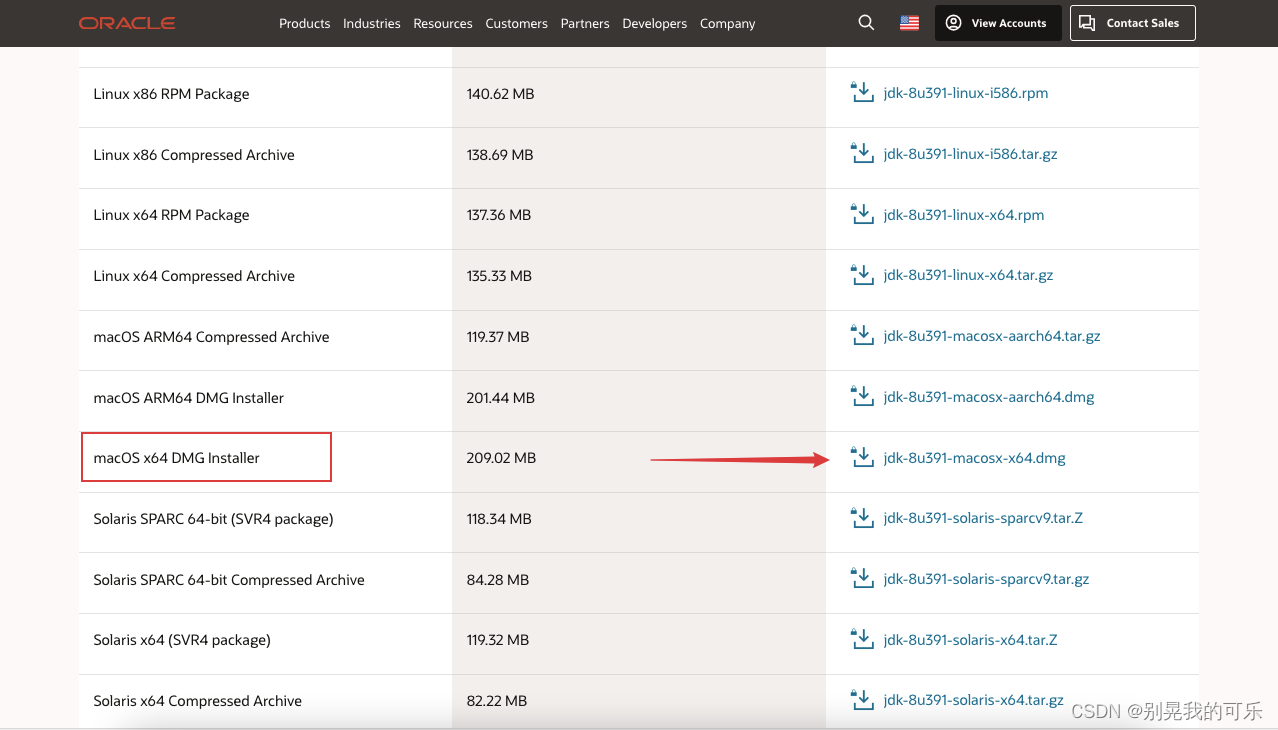Click the US flag country selector
Screen dimensions: 1278x730
point(909,23)
